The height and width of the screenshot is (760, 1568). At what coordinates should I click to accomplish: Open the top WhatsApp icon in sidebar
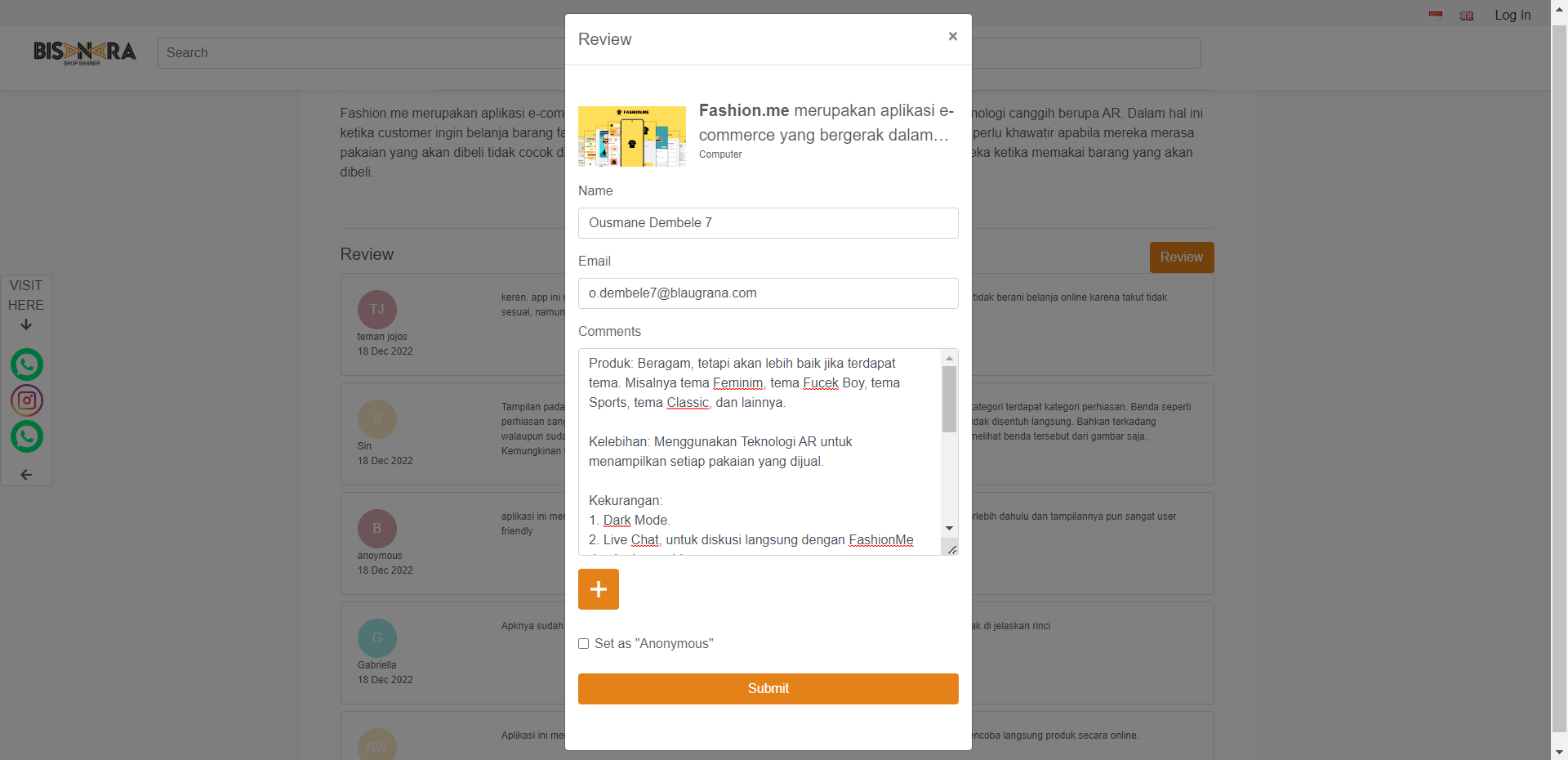click(x=27, y=364)
